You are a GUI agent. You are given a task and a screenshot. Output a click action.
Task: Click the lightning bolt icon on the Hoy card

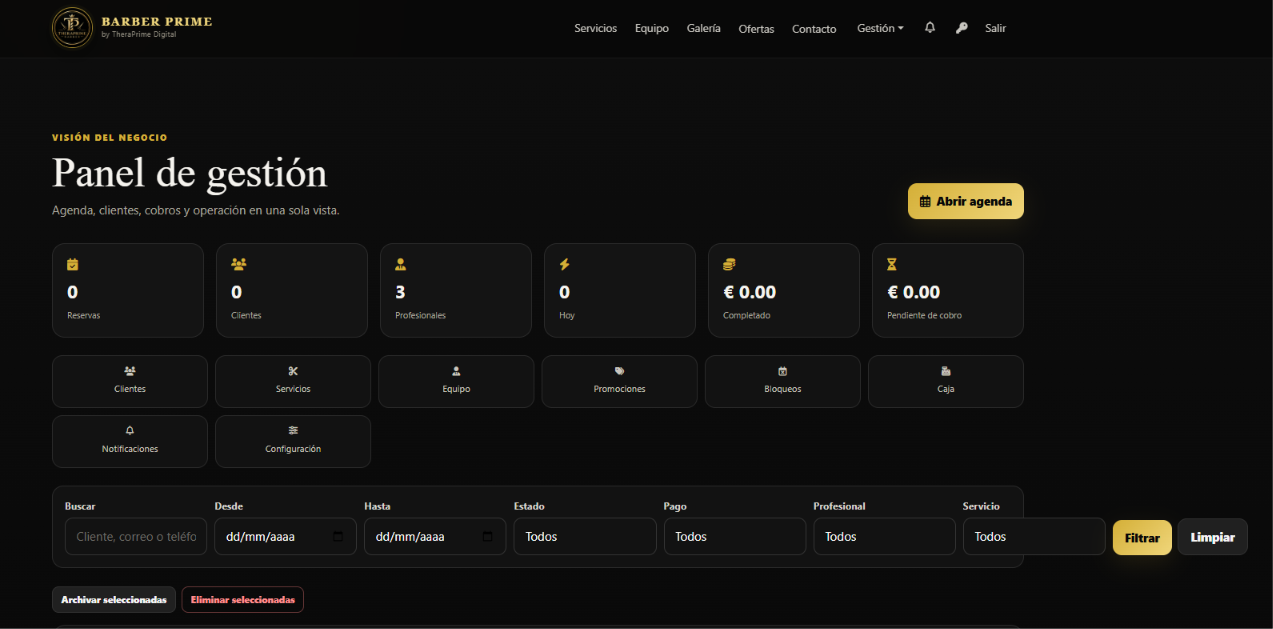[564, 264]
